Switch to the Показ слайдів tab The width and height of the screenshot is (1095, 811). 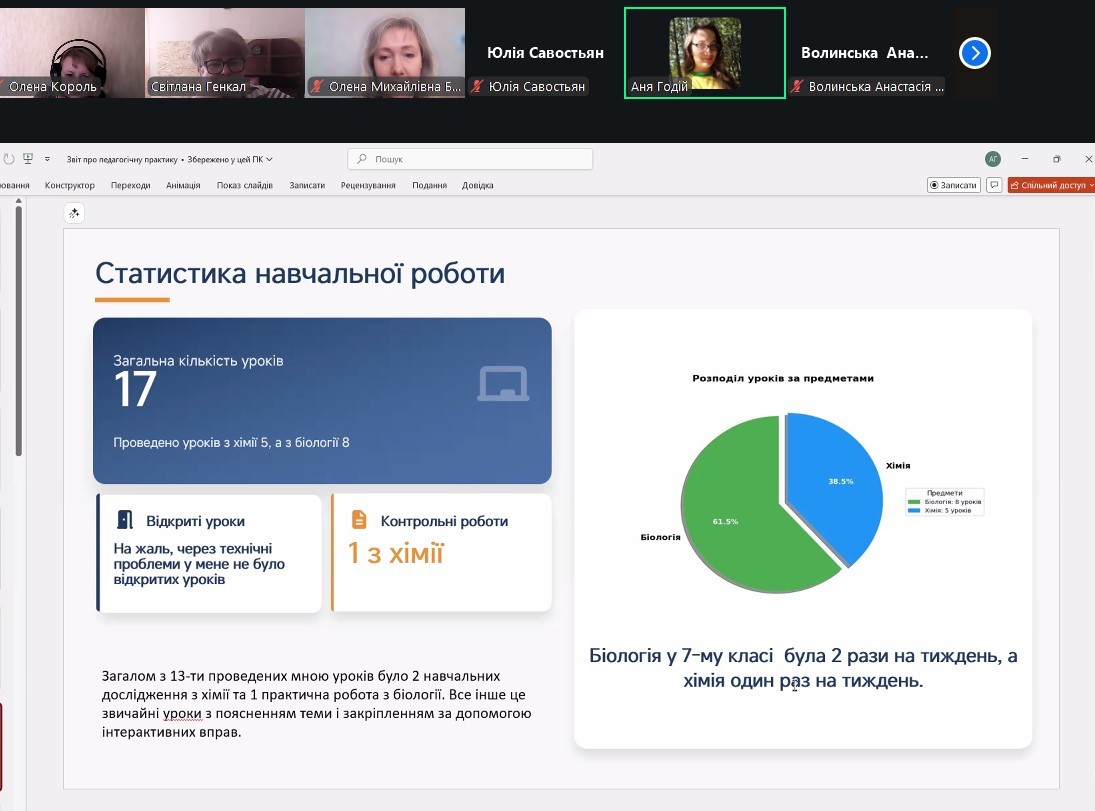(244, 185)
